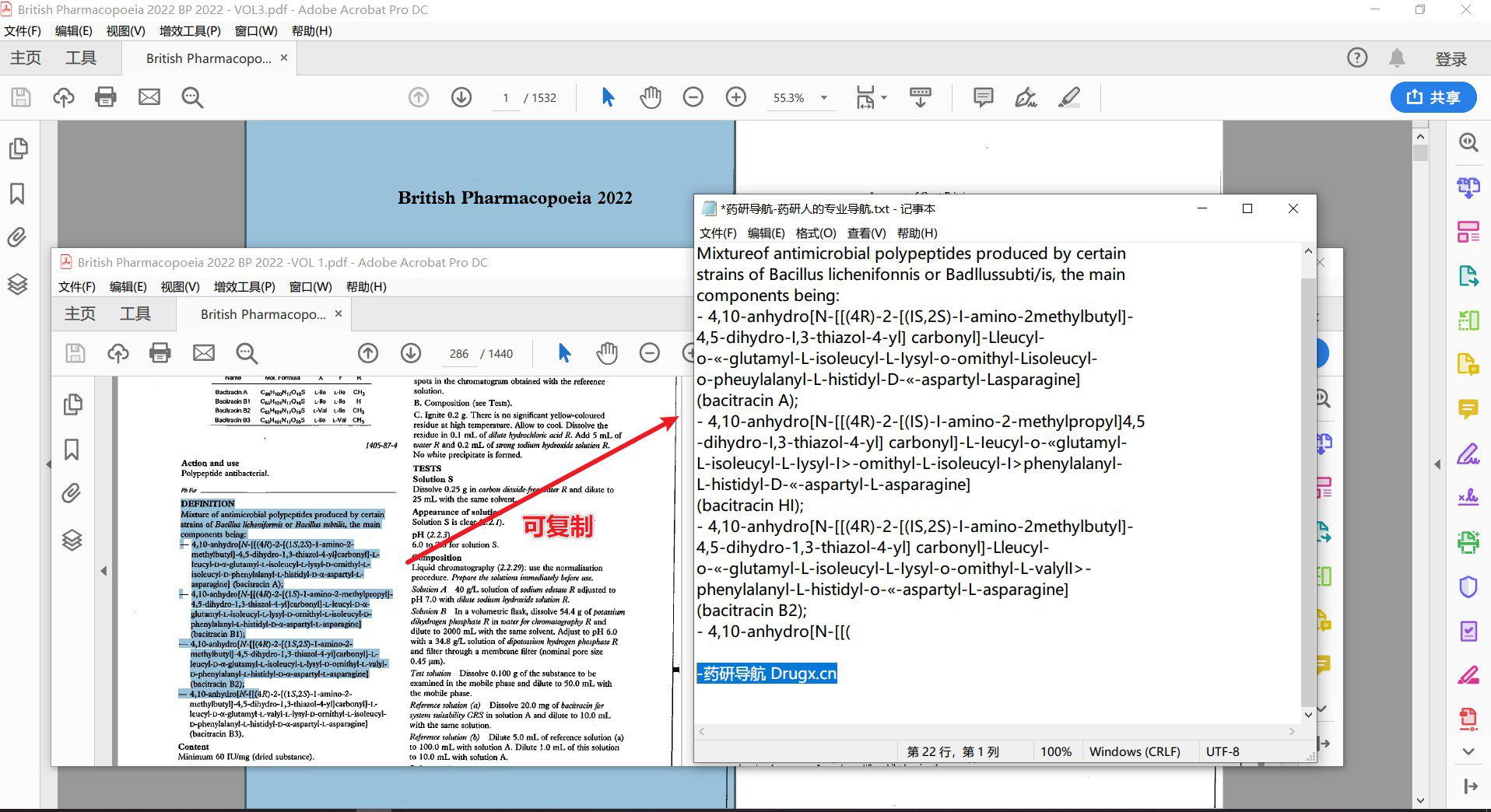Screen dimensions: 1491x812
Task: Open the search-document tool at right pane top
Action: 1468,142
